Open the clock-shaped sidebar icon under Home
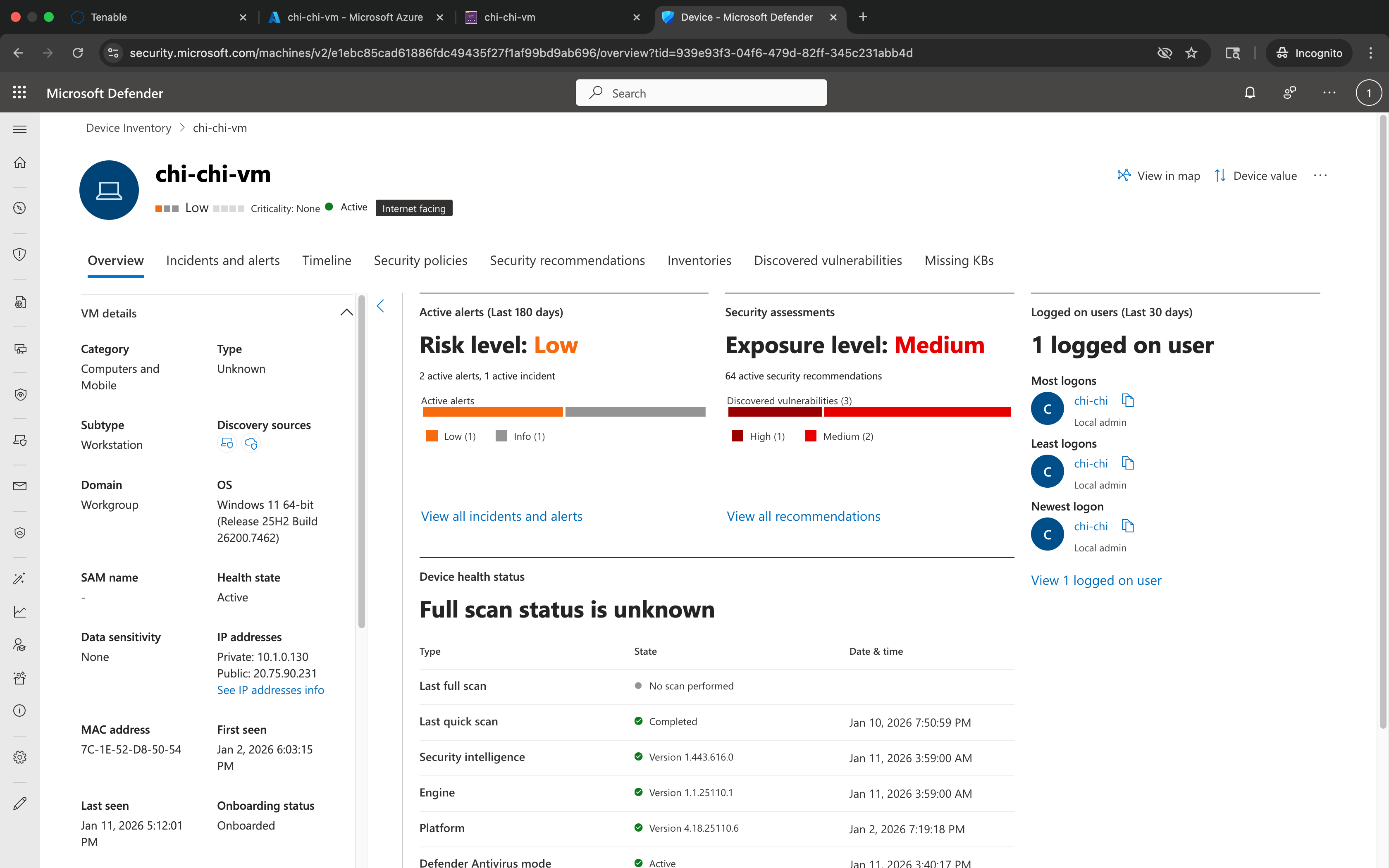 tap(19, 208)
